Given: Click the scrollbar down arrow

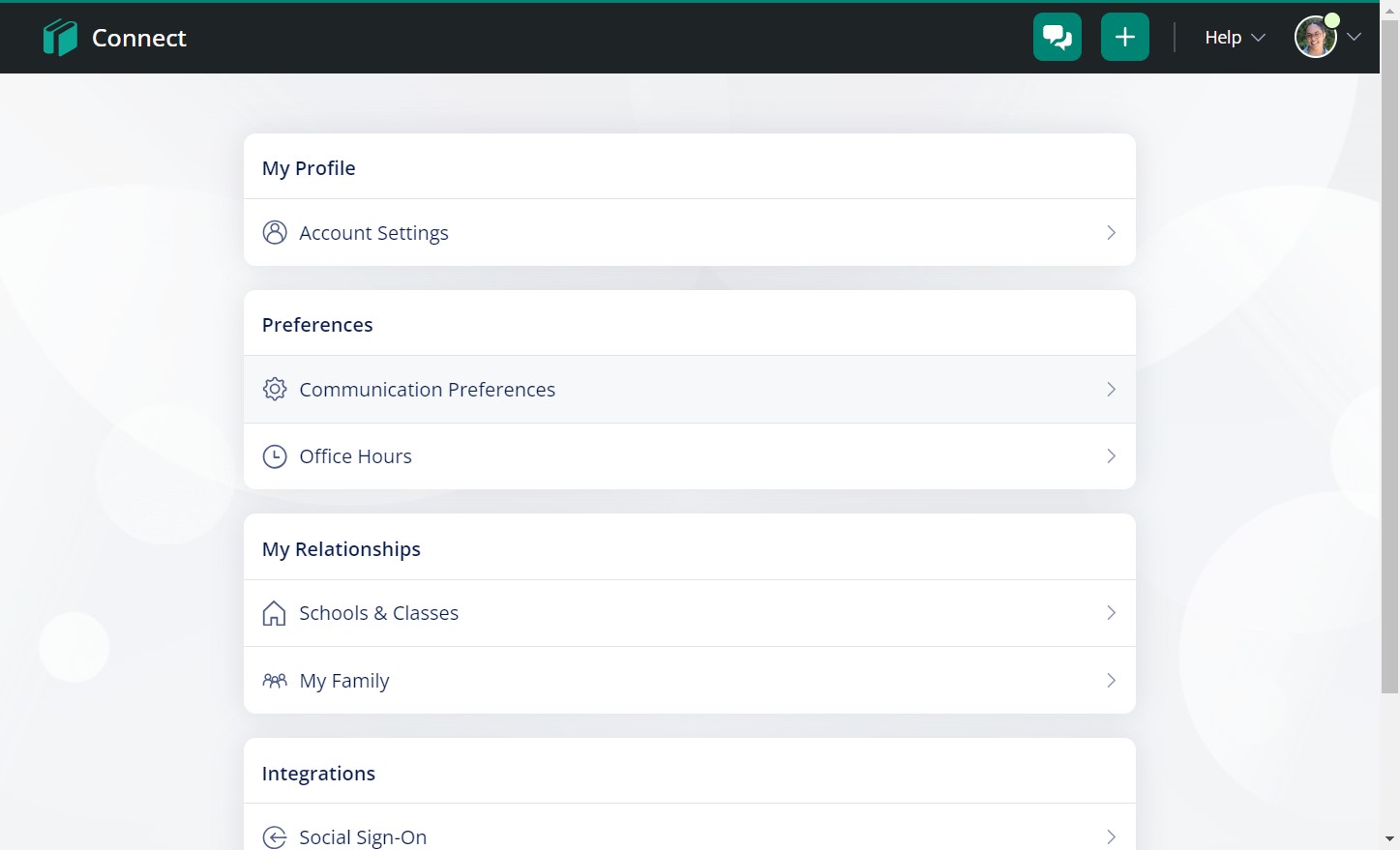Looking at the screenshot, I should (1389, 839).
